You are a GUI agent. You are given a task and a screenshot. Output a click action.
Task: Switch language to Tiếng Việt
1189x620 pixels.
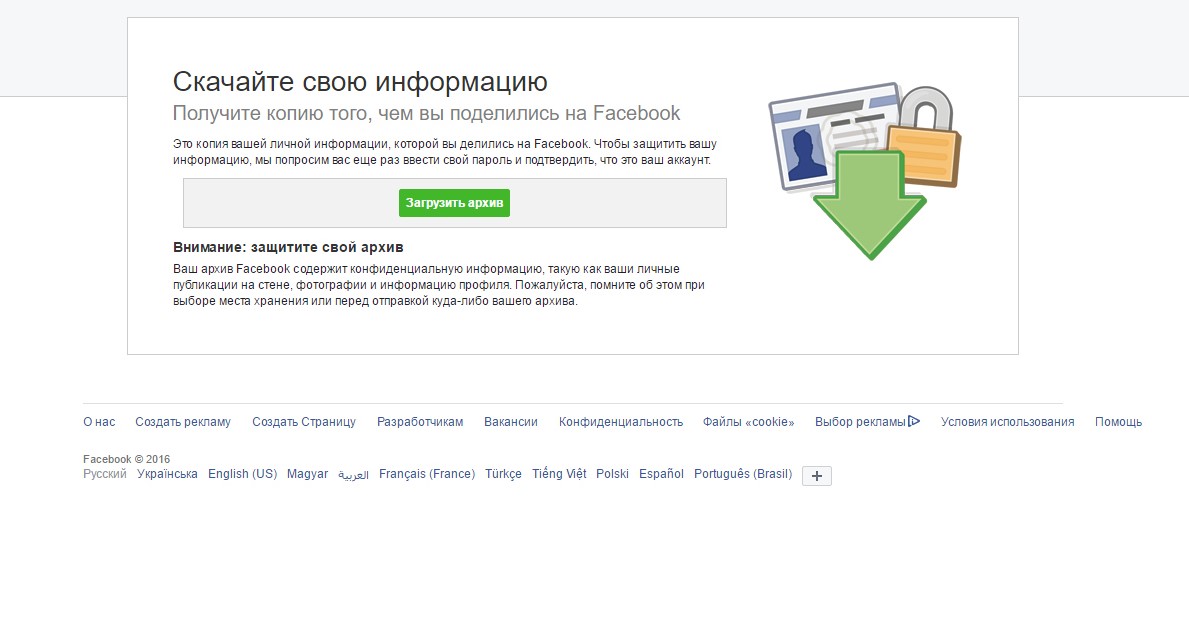tap(560, 474)
